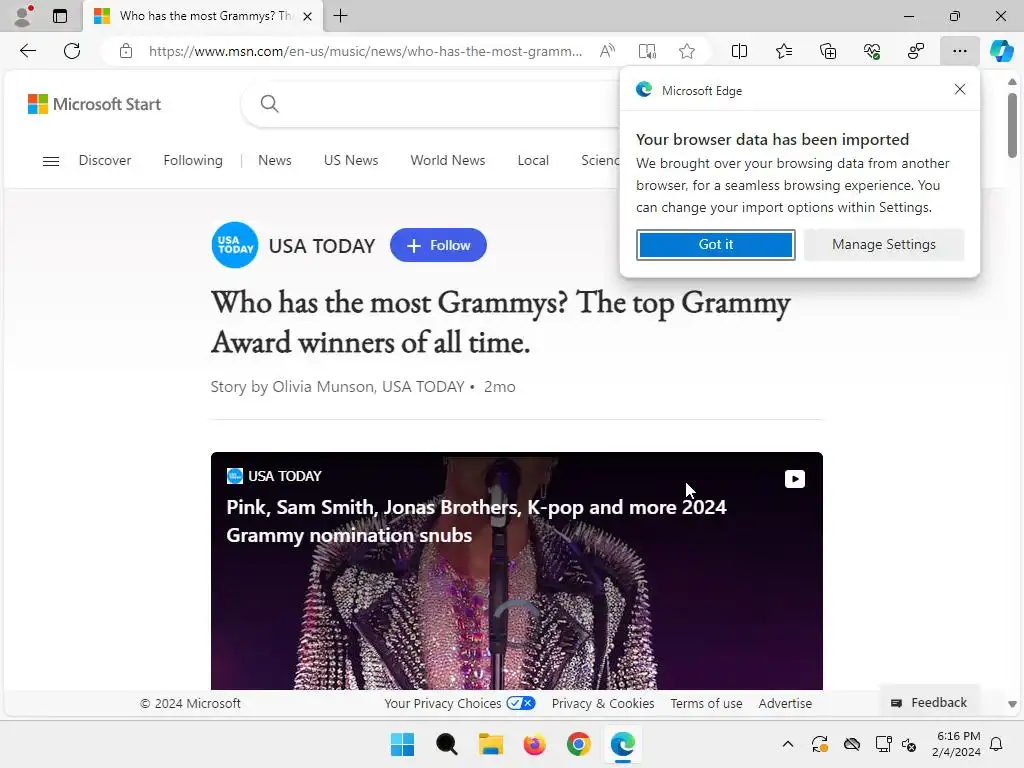Screen dimensions: 1024x768
Task: Go to the Discover tab
Action: [104, 161]
